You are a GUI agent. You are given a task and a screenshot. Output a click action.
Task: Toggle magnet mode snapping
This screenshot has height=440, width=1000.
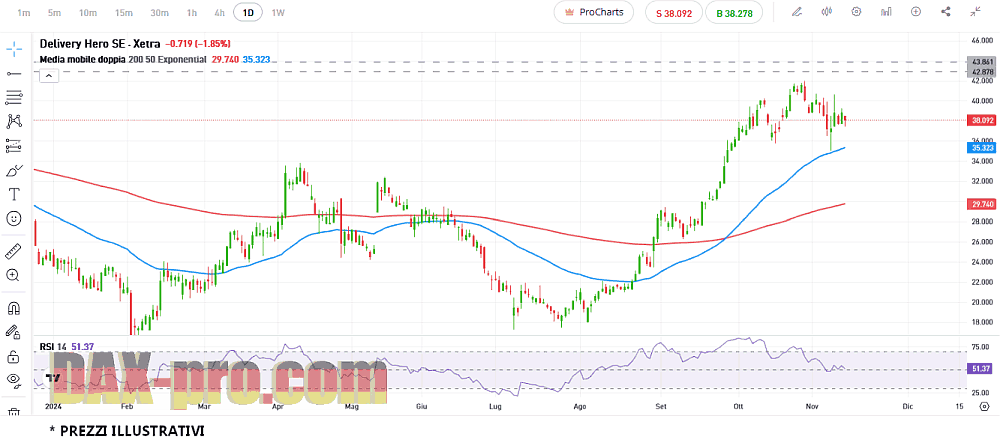(x=14, y=308)
